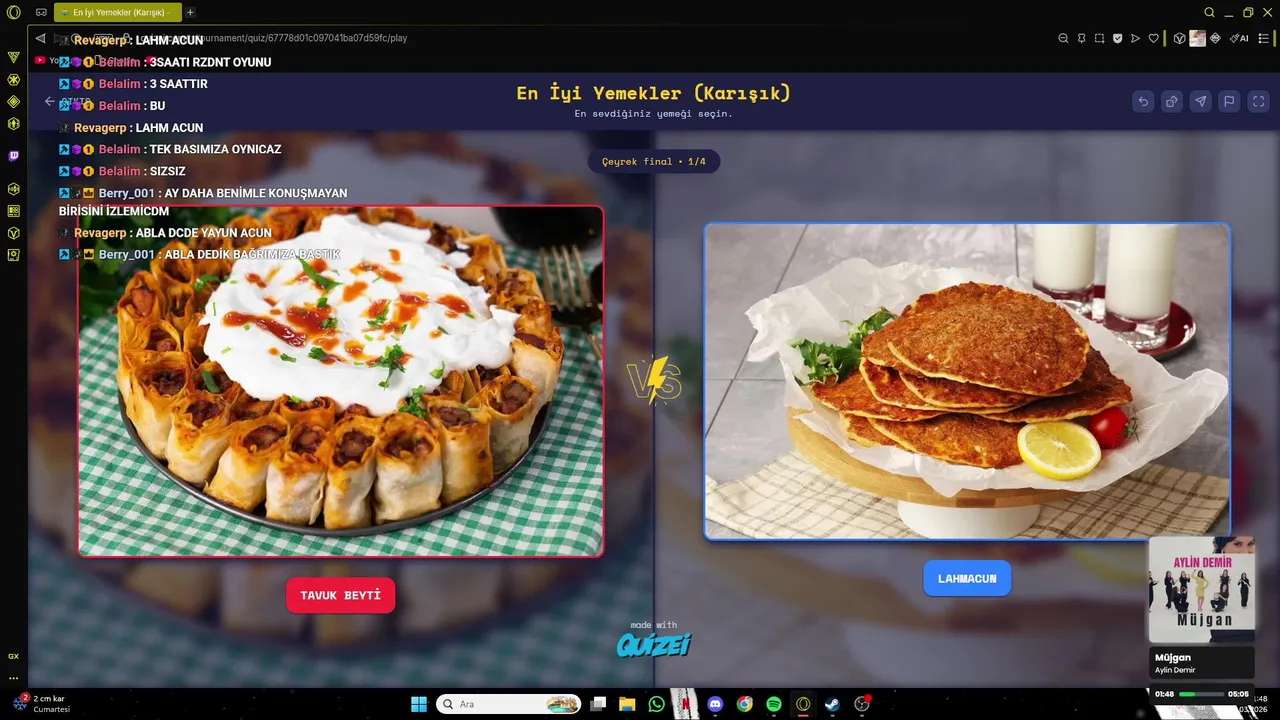Open the Quizei logo link

[654, 645]
